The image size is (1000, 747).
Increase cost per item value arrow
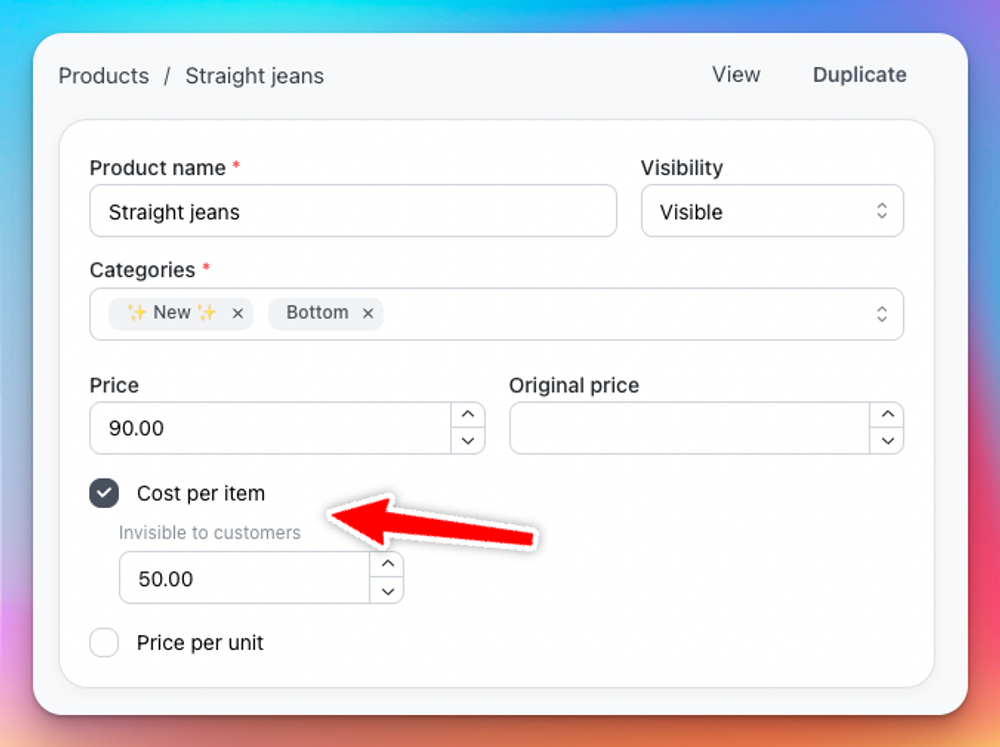[387, 564]
